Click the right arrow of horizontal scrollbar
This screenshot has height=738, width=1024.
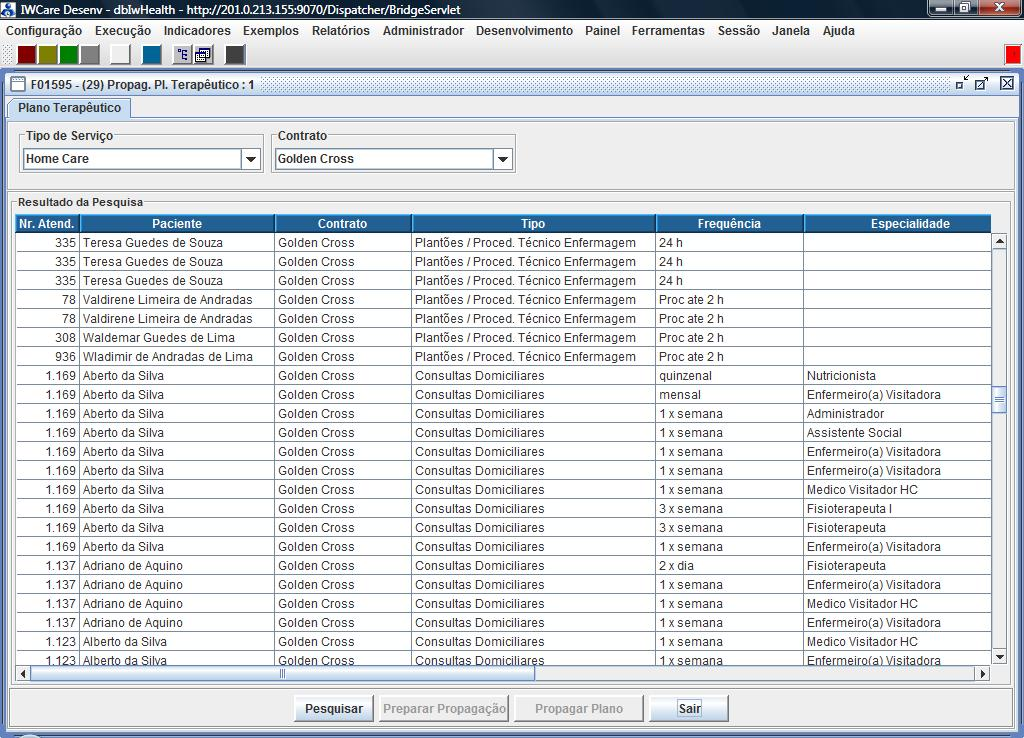click(982, 674)
